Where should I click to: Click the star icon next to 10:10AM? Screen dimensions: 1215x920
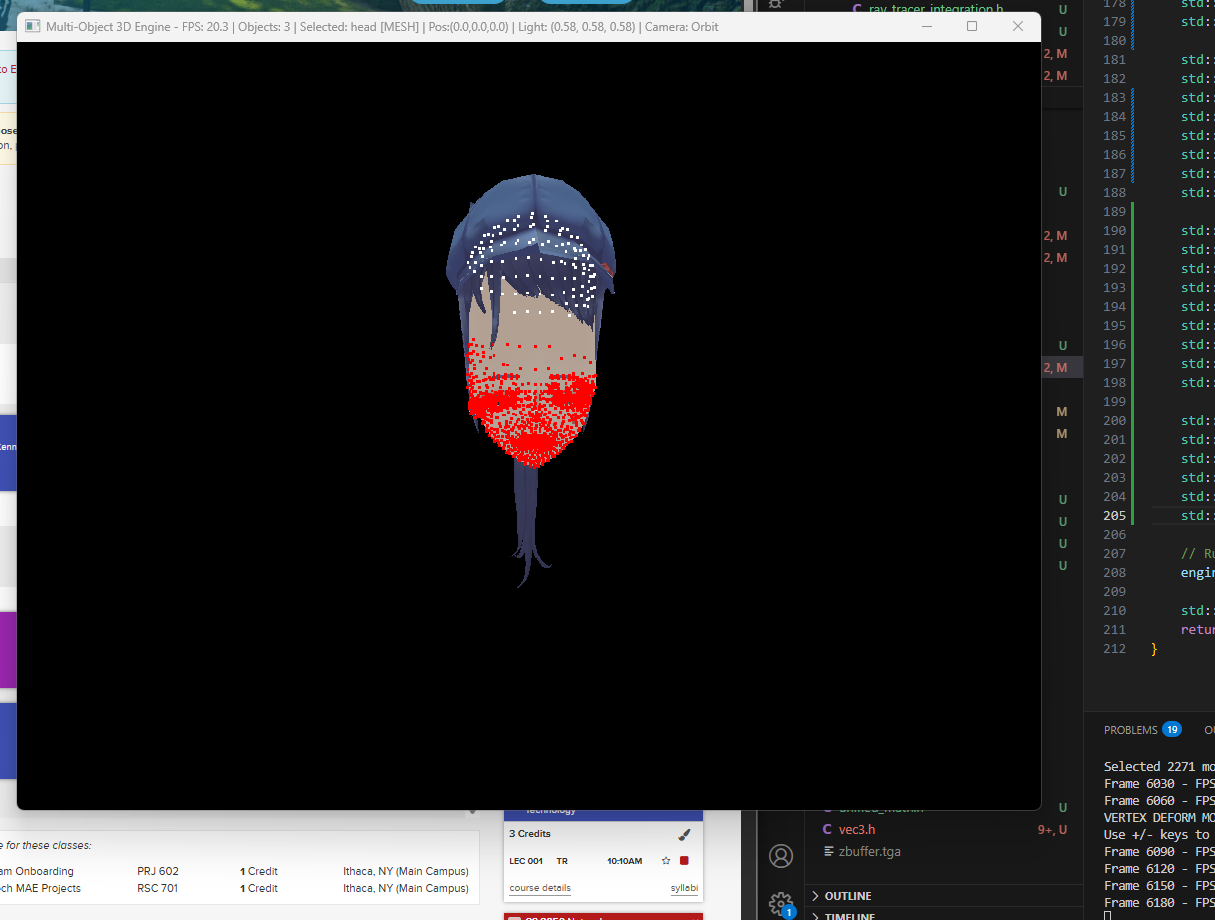666,861
